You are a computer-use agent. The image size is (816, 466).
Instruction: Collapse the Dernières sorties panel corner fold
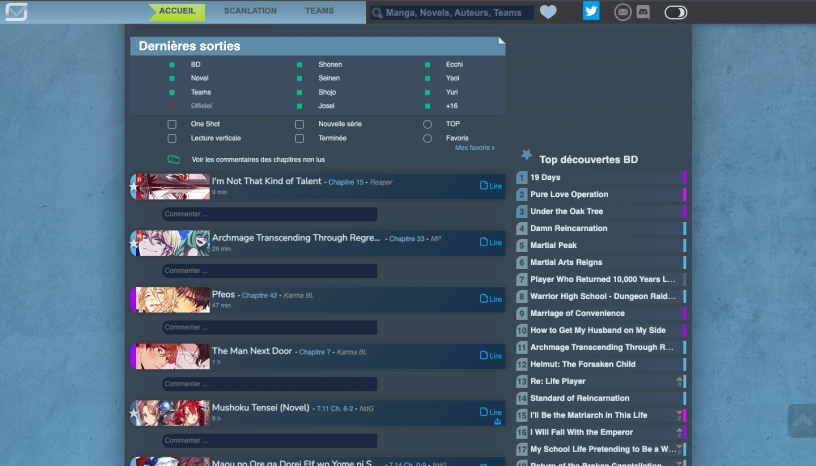(500, 42)
